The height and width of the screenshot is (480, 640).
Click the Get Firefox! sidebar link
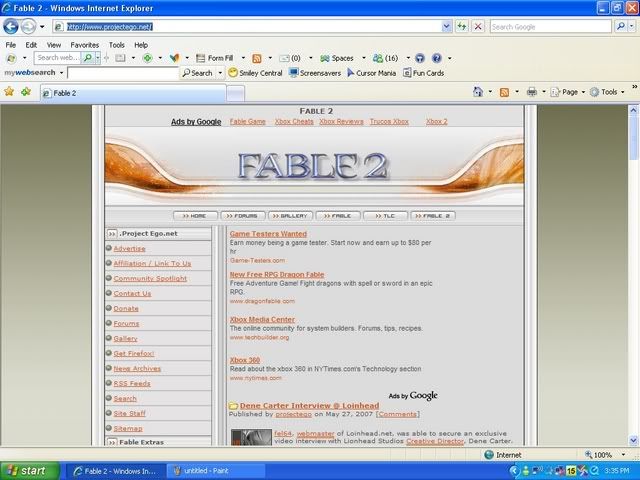pyautogui.click(x=133, y=353)
